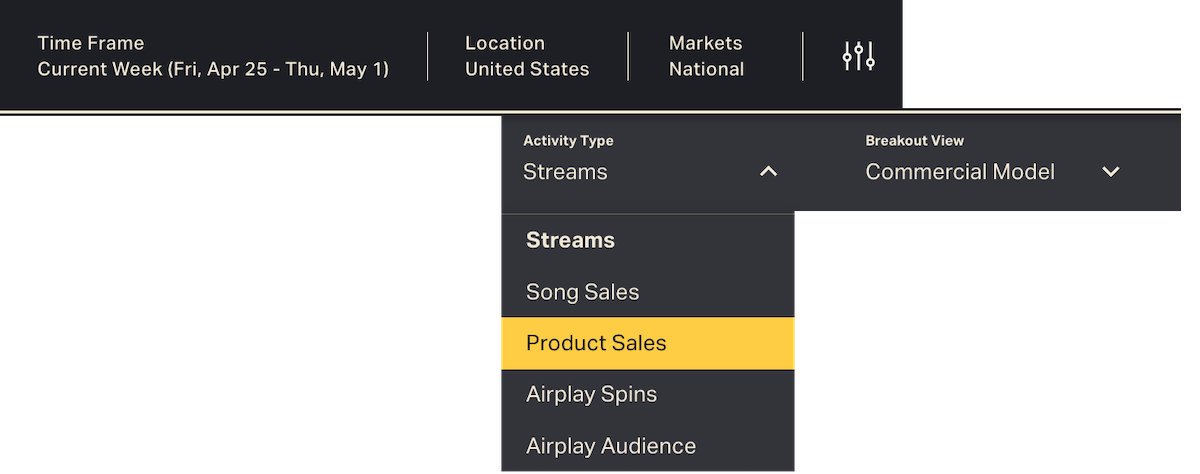Screen dimensions: 1200x474
Task: Click the Activity Type label
Action: (x=568, y=141)
